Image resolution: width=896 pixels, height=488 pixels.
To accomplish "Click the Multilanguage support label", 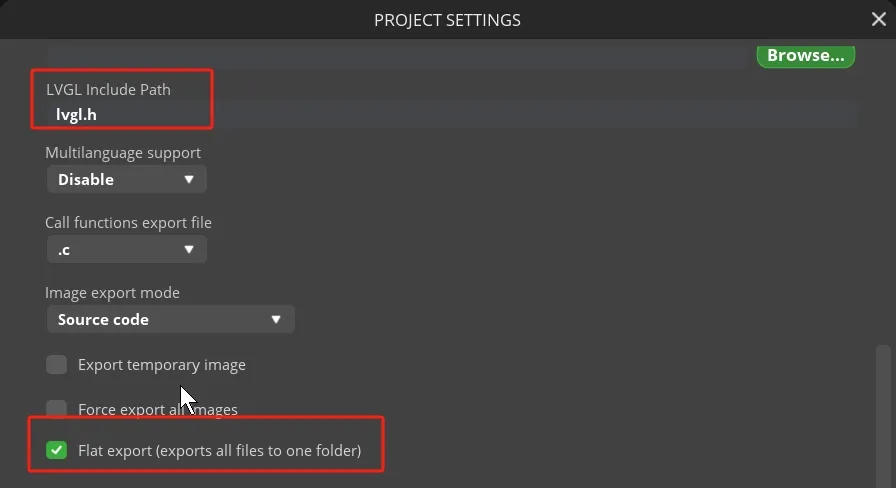I will pos(123,153).
